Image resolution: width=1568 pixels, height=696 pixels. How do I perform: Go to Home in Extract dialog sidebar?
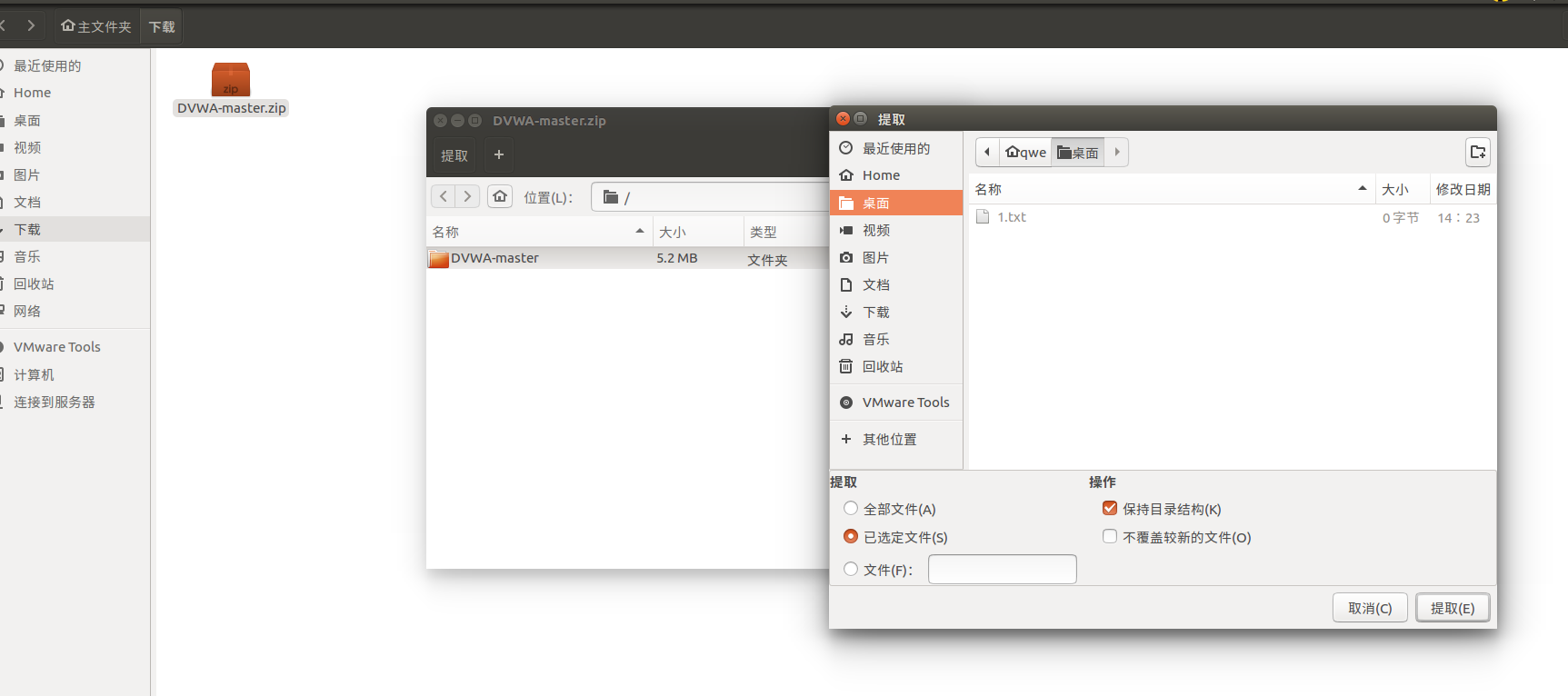[896, 175]
